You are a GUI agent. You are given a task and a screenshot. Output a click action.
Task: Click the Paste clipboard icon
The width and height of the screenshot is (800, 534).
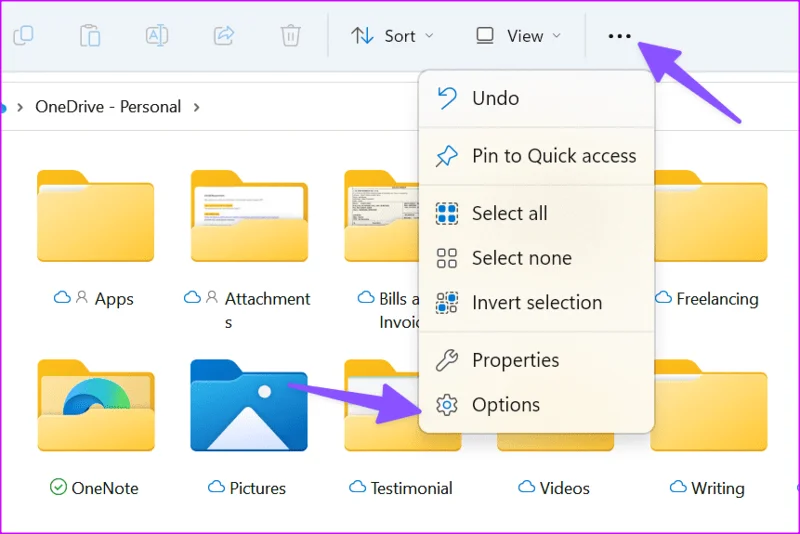click(x=90, y=36)
